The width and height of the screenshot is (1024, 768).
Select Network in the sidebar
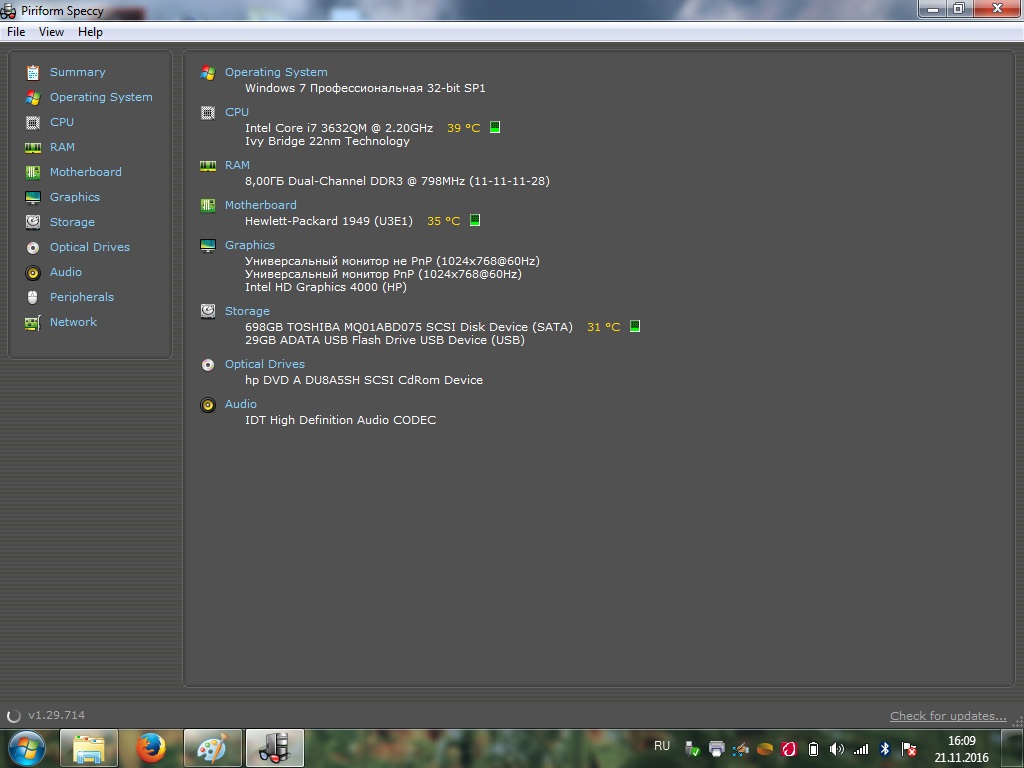tap(73, 322)
